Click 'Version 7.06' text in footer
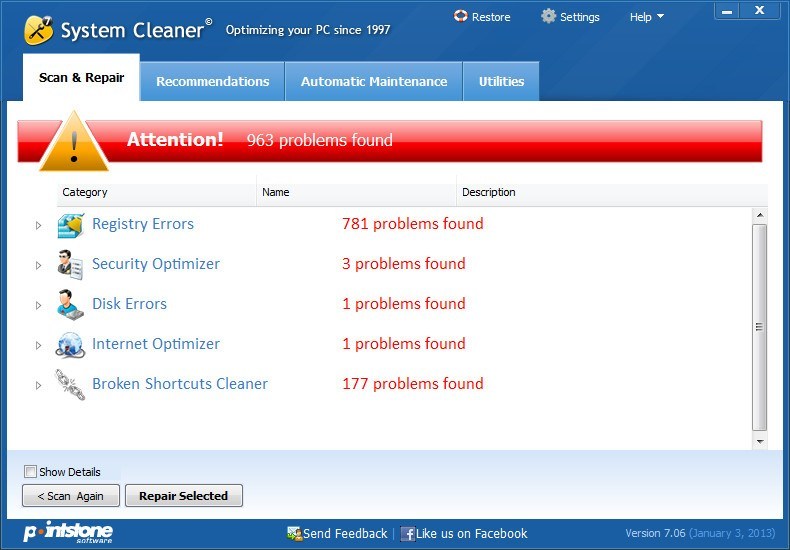Viewport: 790px width, 550px height. point(655,533)
